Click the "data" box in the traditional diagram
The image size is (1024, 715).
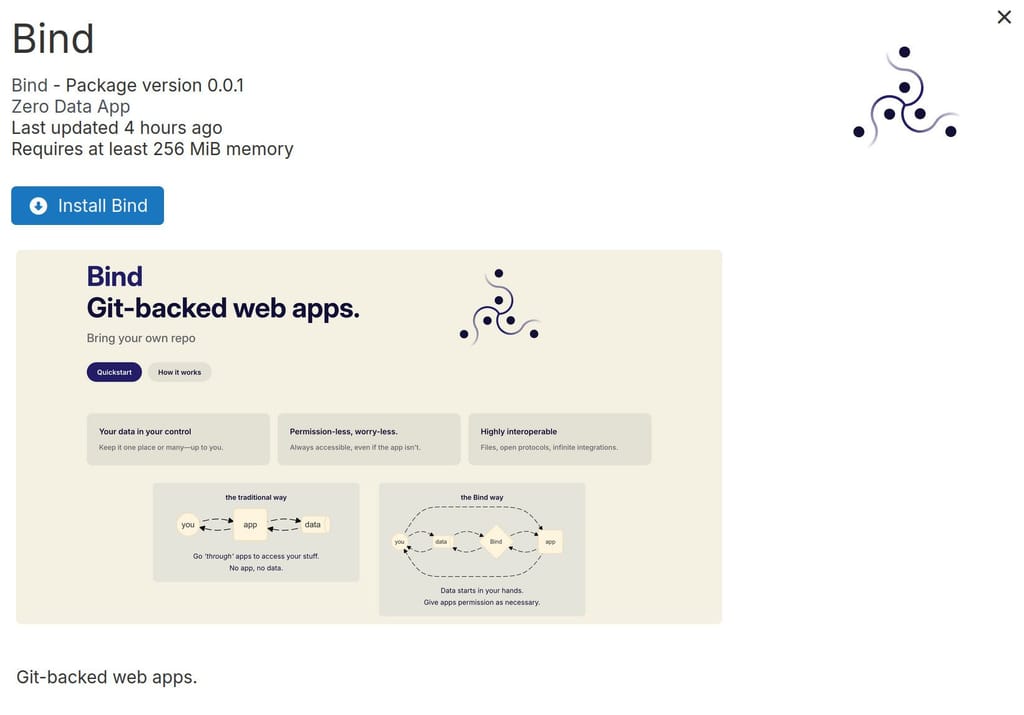tap(313, 524)
